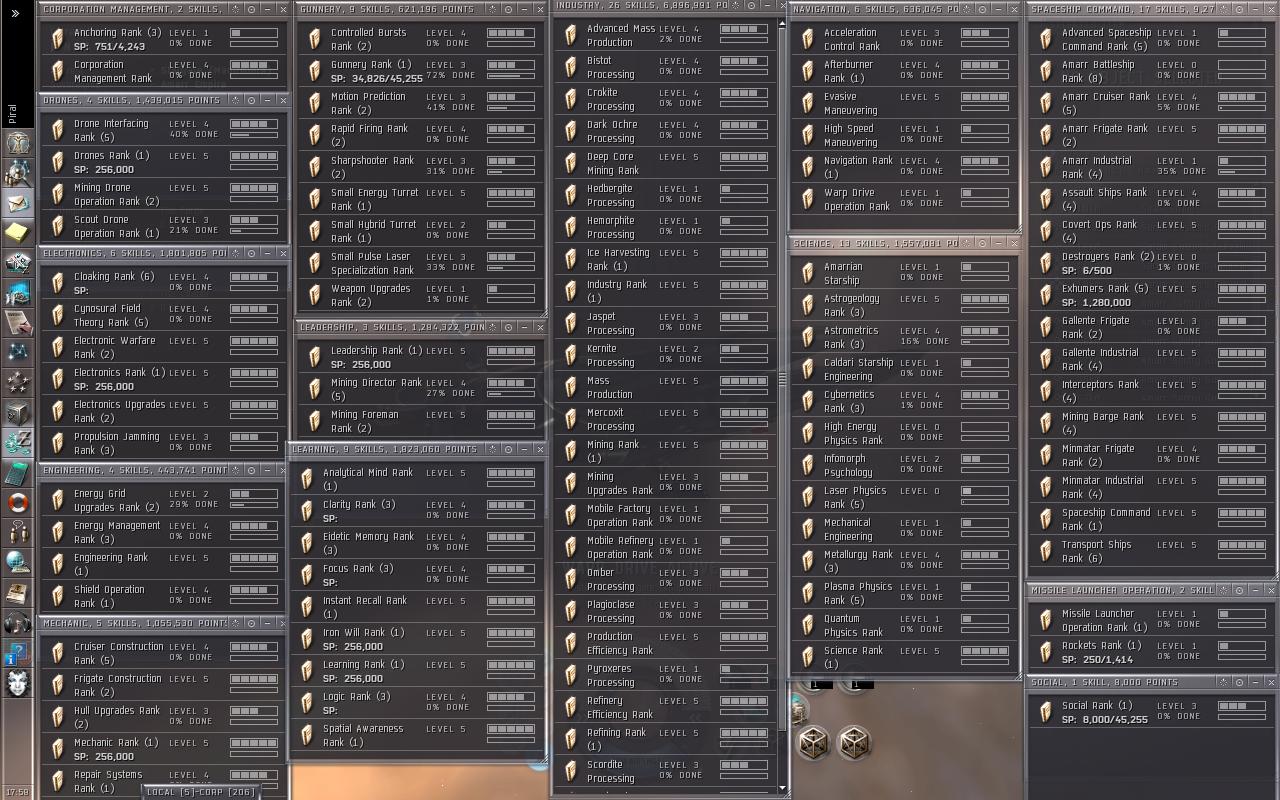Click the Exhumers SP: 1,280,000 value
Image resolution: width=1280 pixels, height=800 pixels.
pyautogui.click(x=1097, y=302)
